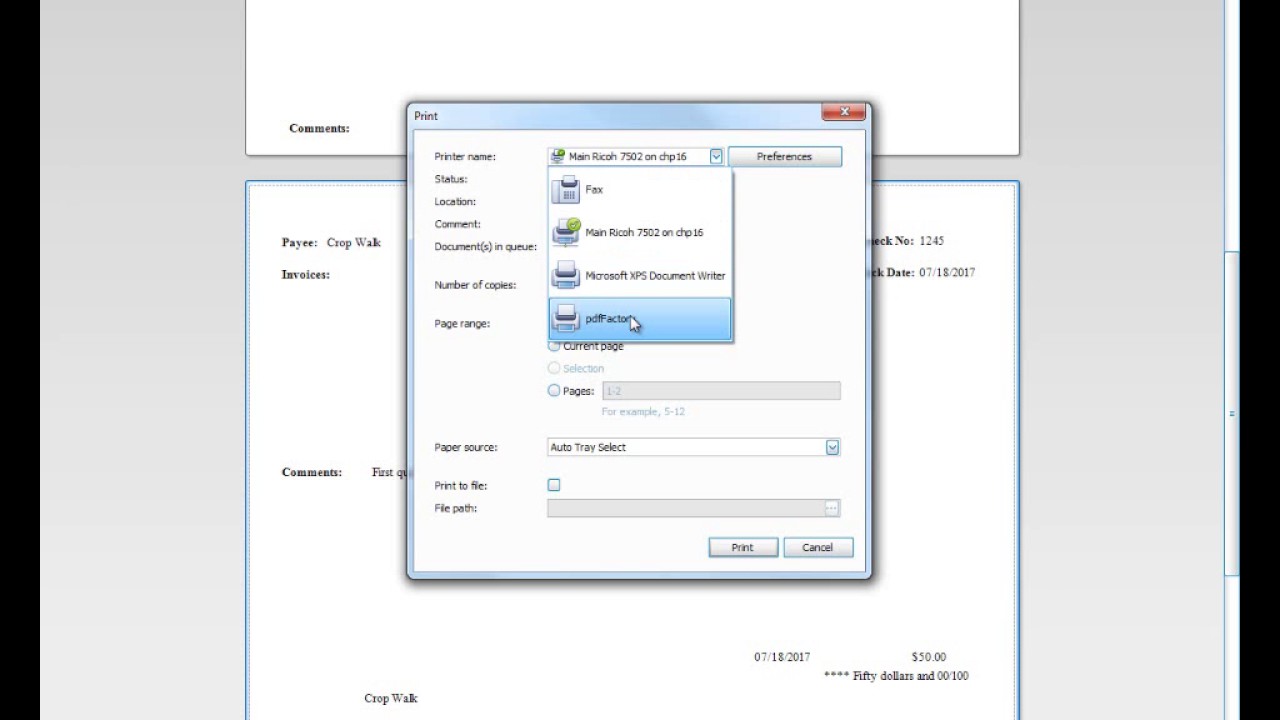Collapse the Printer name dropdown arrow
Screen dimensions: 1280x720
tap(715, 156)
